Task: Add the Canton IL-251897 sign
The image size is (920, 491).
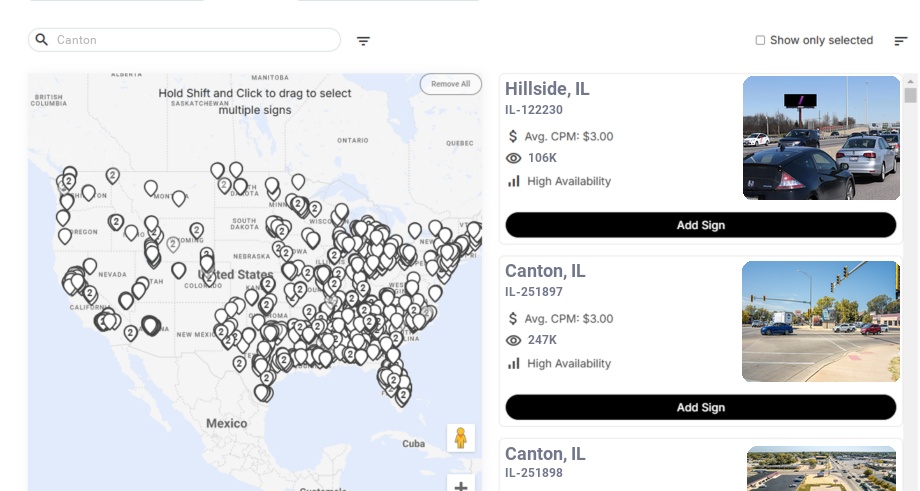Action: 700,407
